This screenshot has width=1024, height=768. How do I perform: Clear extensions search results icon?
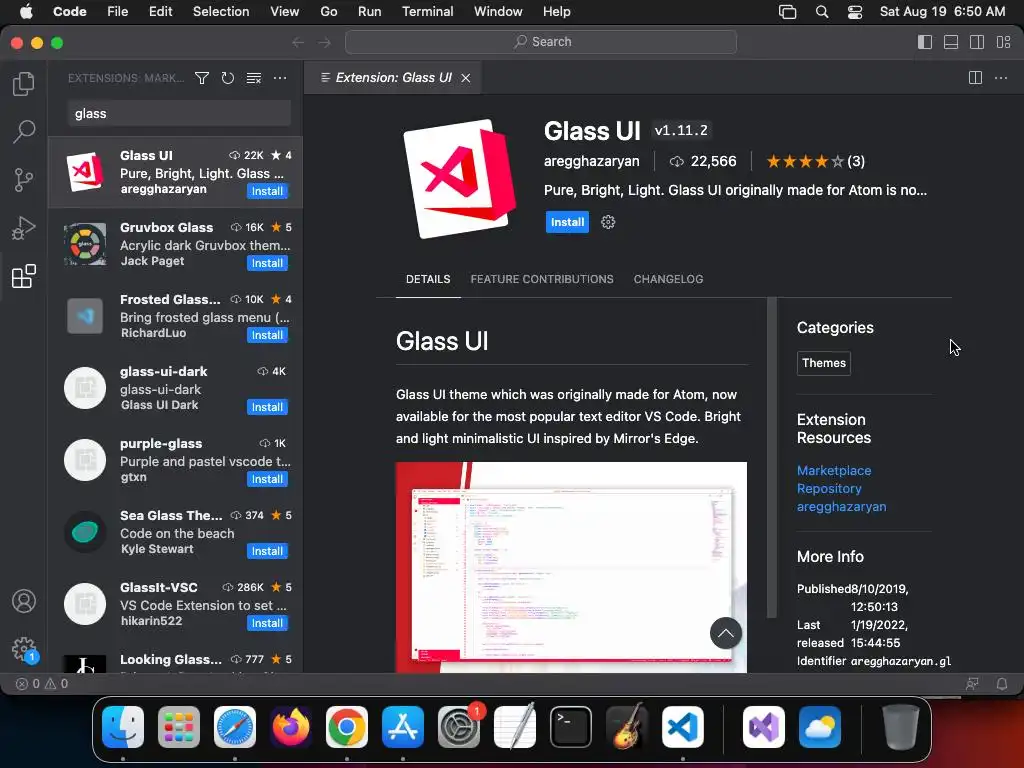point(253,78)
